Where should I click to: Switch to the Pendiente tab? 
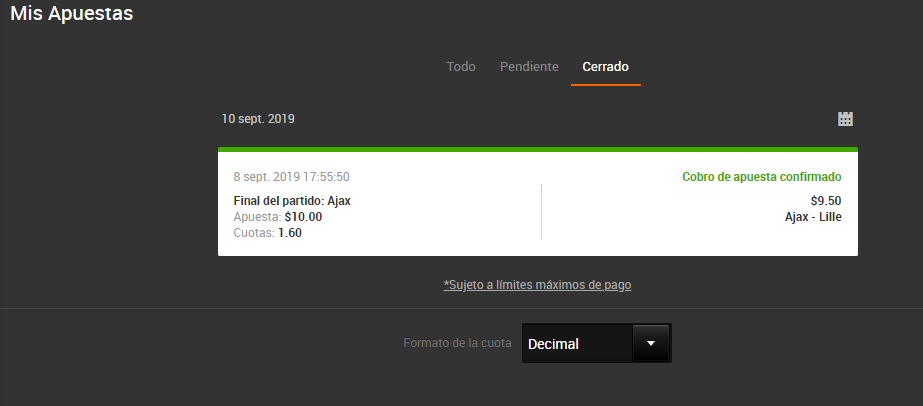[x=529, y=67]
